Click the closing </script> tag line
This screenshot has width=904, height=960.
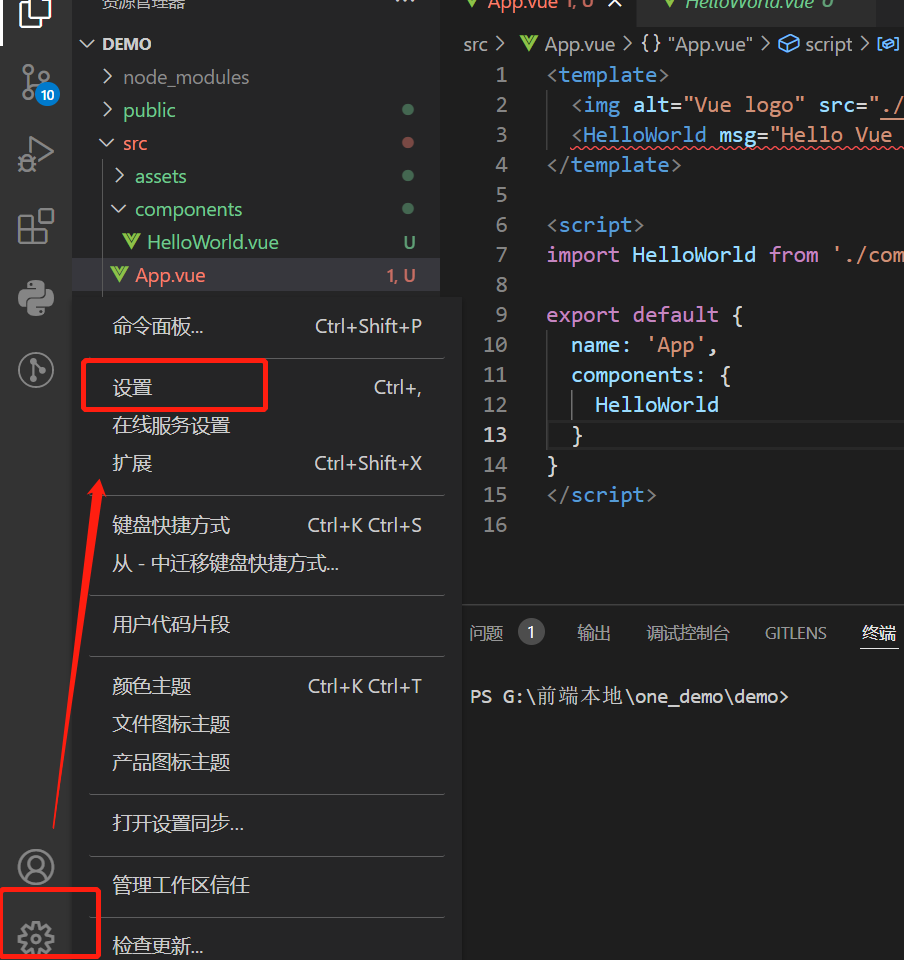point(601,495)
